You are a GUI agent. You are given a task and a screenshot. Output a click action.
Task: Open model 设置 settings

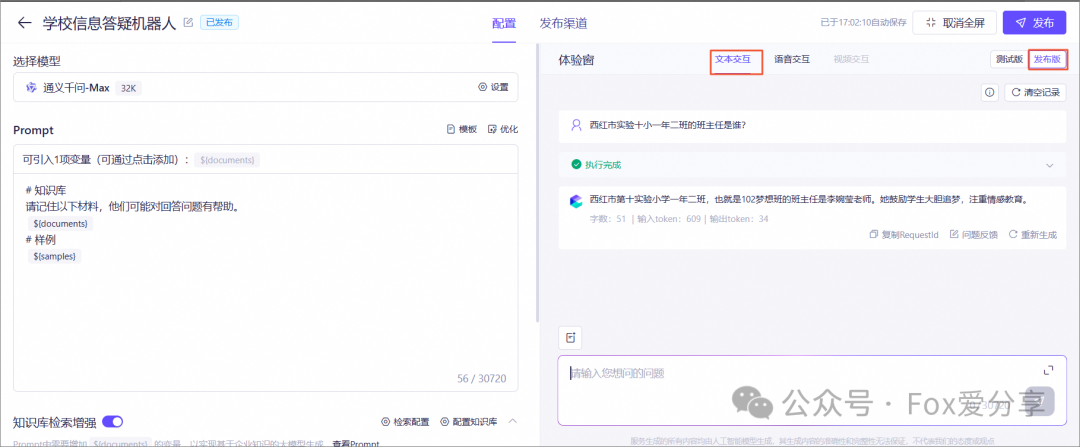pyautogui.click(x=493, y=87)
